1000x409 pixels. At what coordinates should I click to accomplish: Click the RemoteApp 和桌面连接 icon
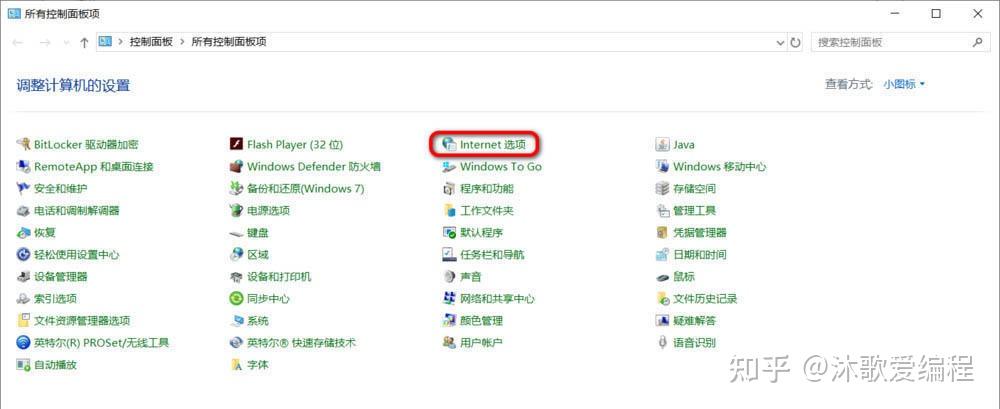[24, 167]
